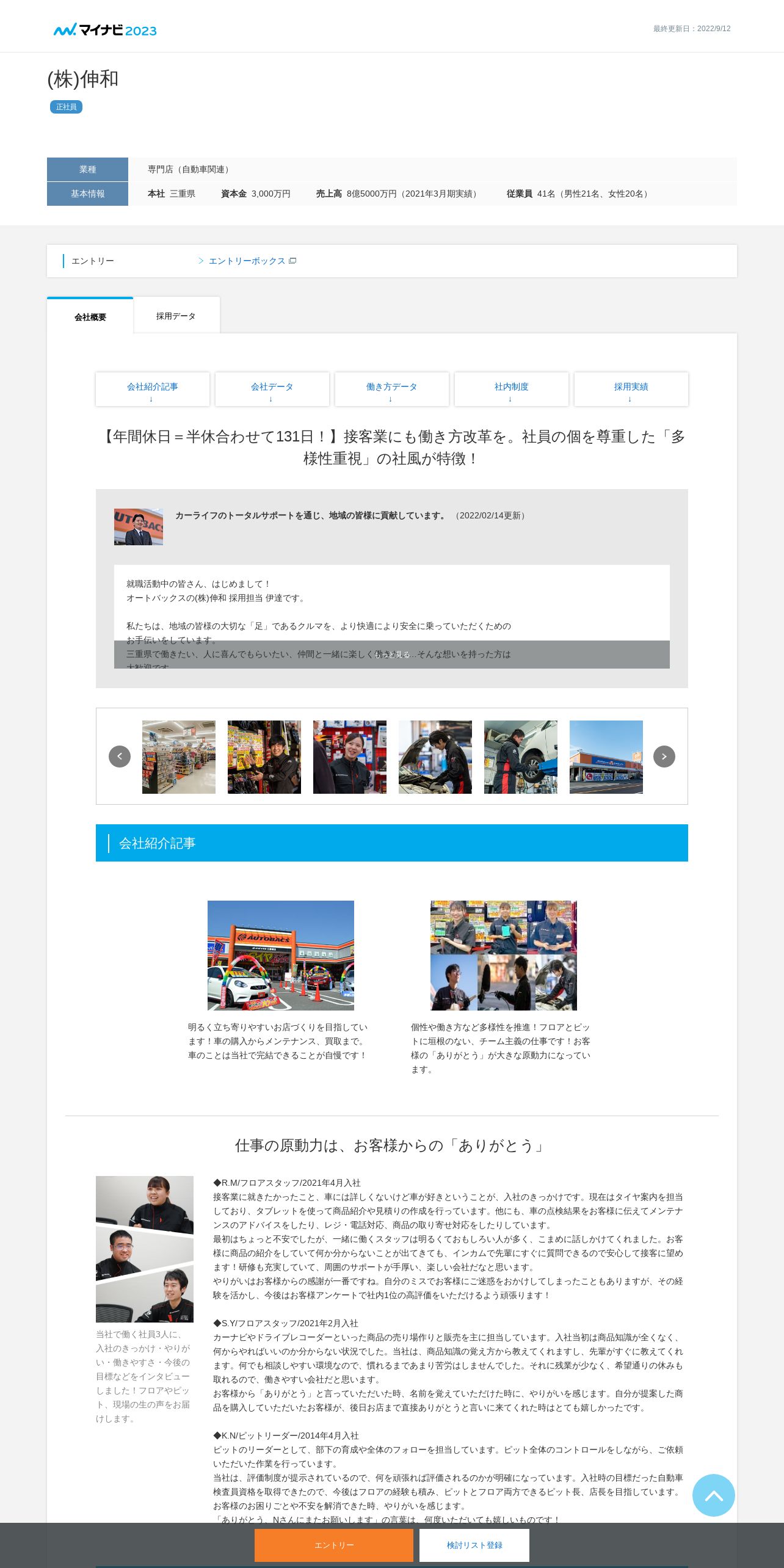Jump to 会社データ section button
This screenshot has width=784, height=1568.
click(x=272, y=389)
